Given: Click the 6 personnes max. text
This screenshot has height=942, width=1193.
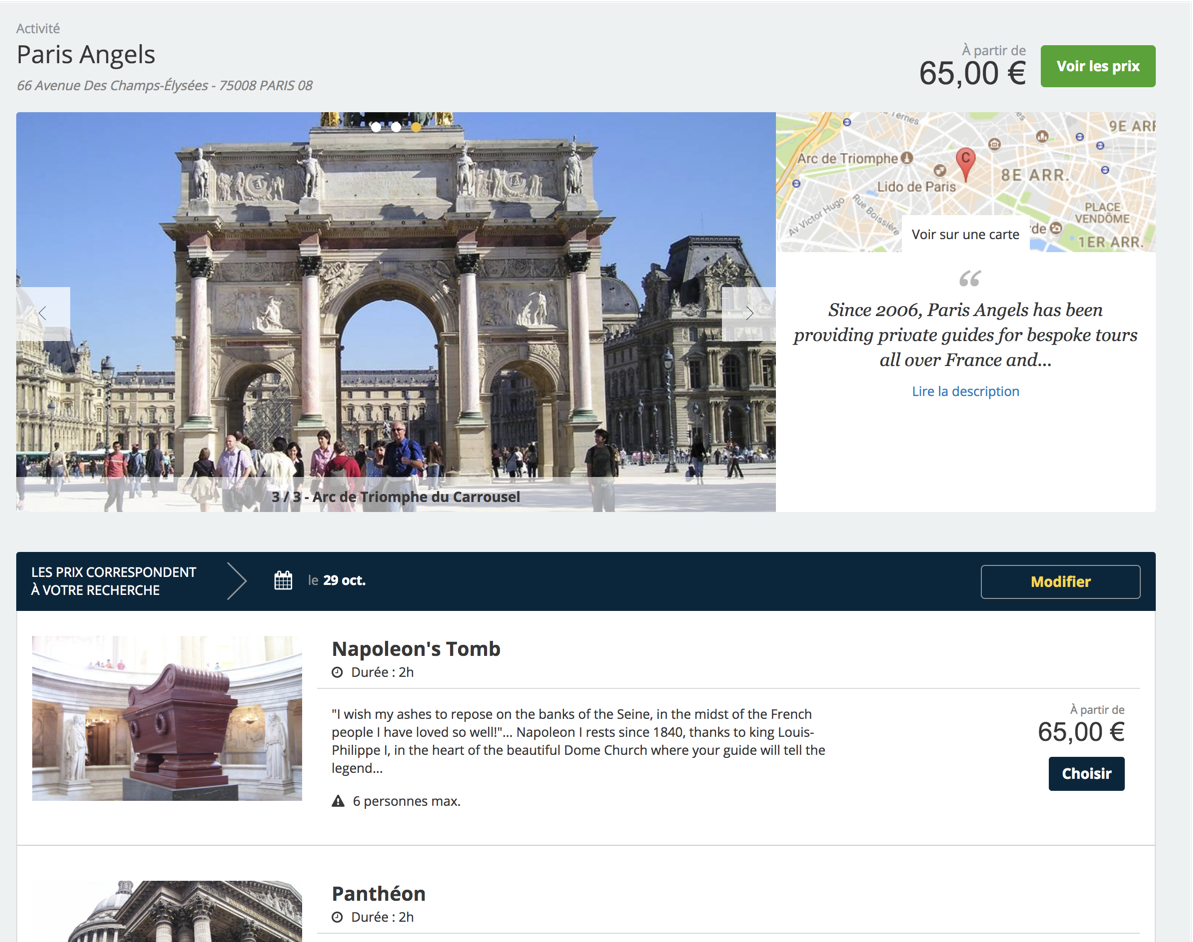Looking at the screenshot, I should [406, 801].
